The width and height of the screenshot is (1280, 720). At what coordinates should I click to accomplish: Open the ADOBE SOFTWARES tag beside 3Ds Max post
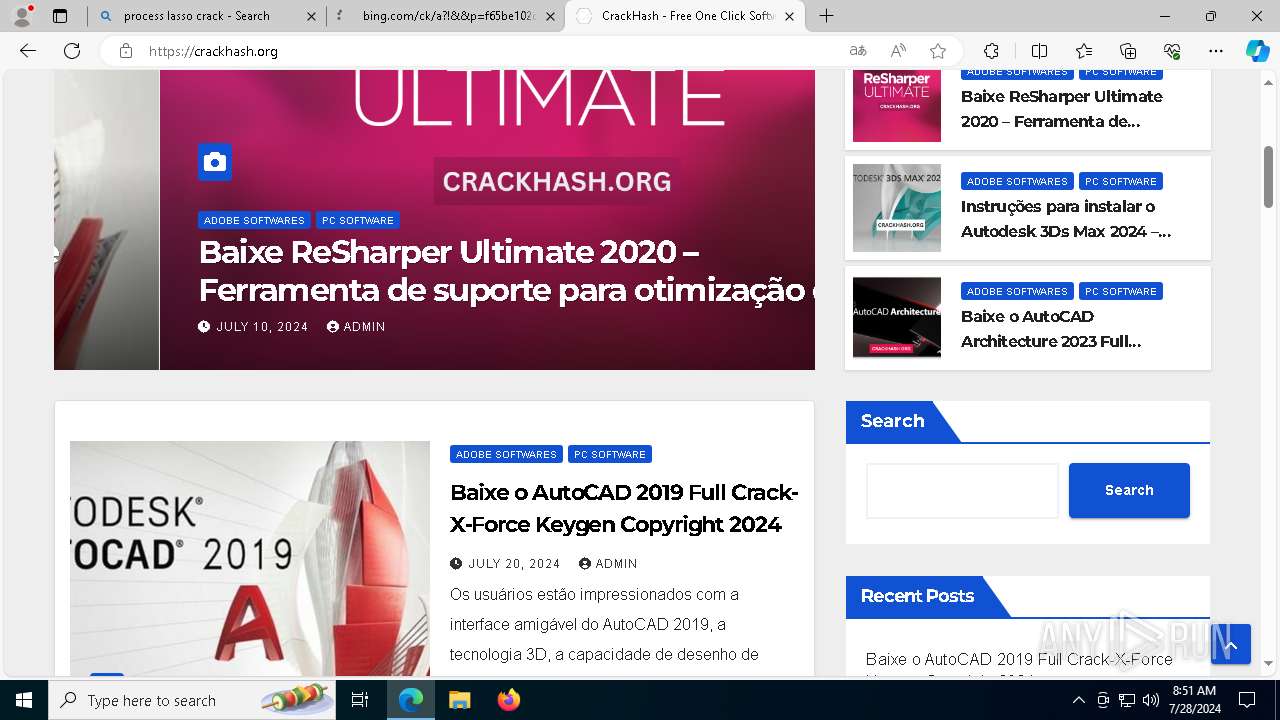click(x=1017, y=181)
